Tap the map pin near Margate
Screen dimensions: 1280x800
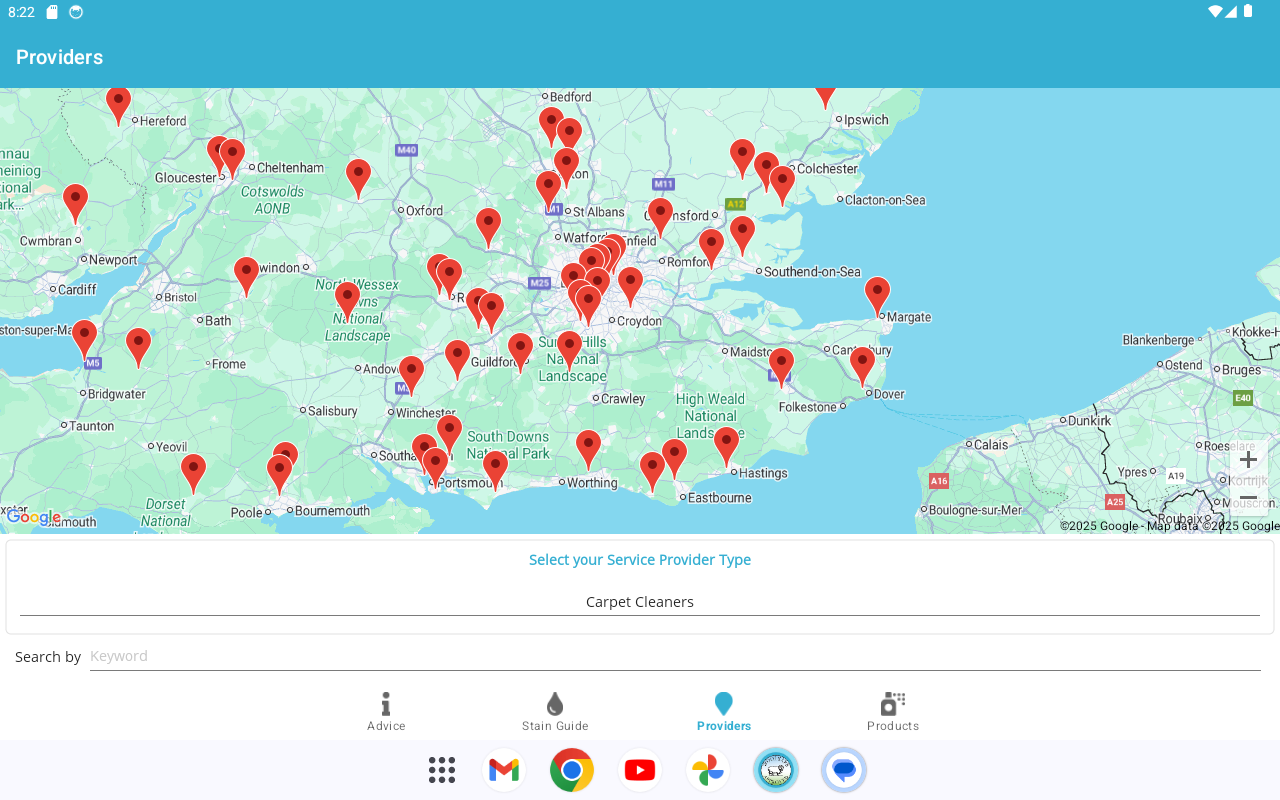(877, 295)
